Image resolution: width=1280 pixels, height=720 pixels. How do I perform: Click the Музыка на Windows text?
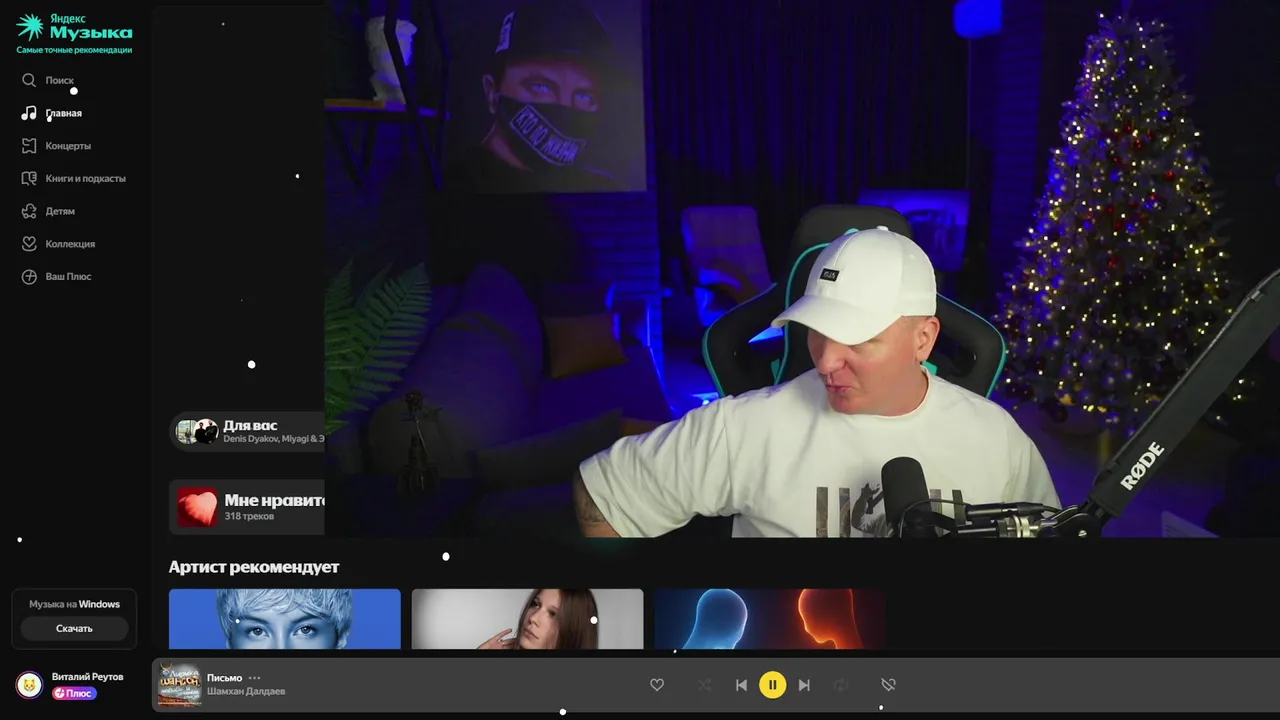(x=74, y=604)
